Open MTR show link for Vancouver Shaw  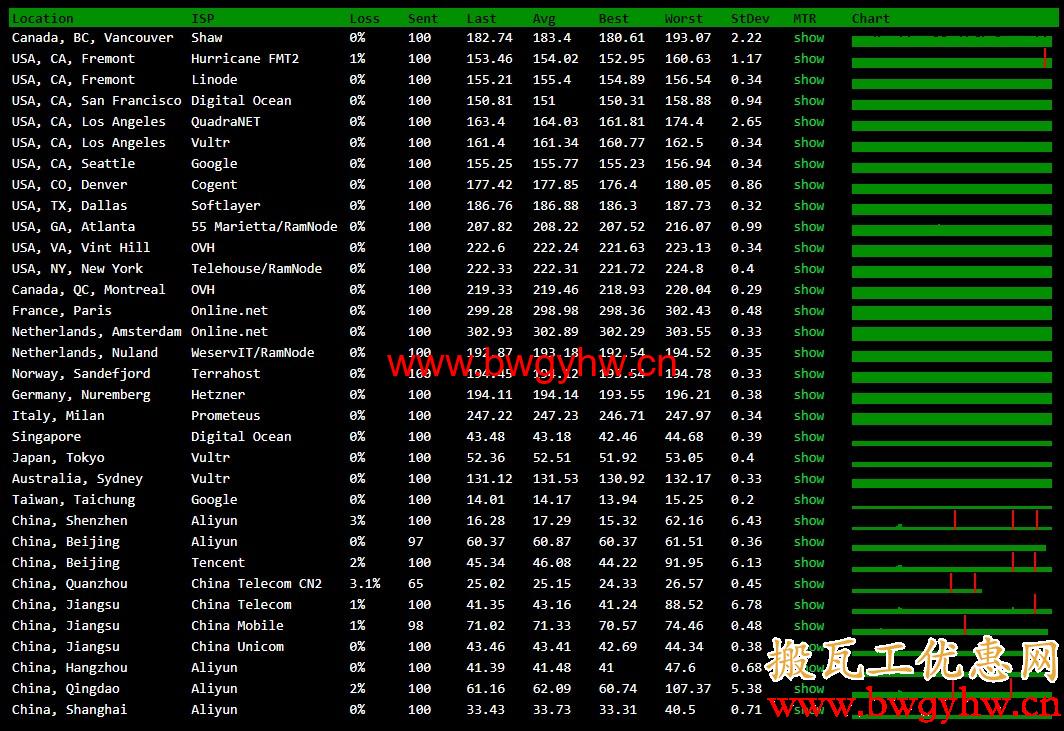point(809,38)
